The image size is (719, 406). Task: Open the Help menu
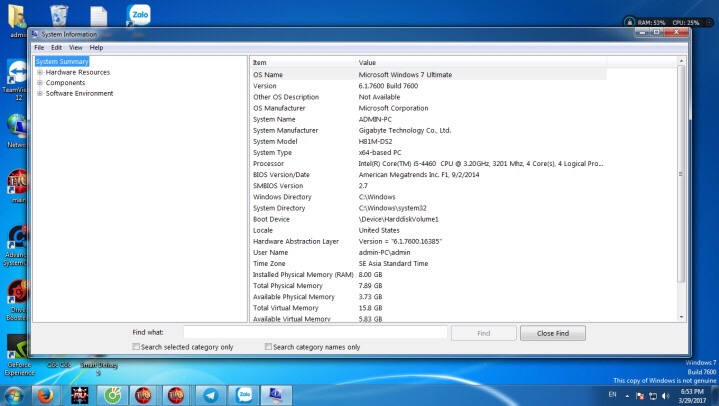click(x=96, y=47)
